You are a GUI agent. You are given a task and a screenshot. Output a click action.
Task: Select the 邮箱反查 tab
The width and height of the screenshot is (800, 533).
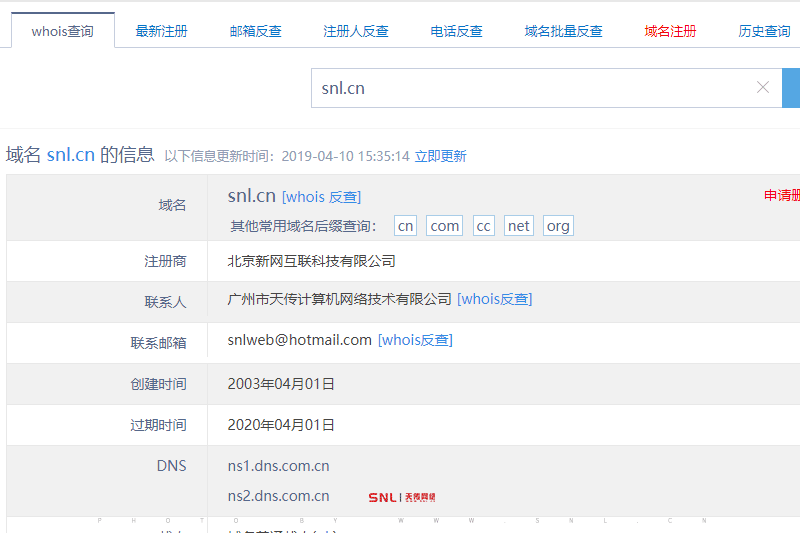255,31
